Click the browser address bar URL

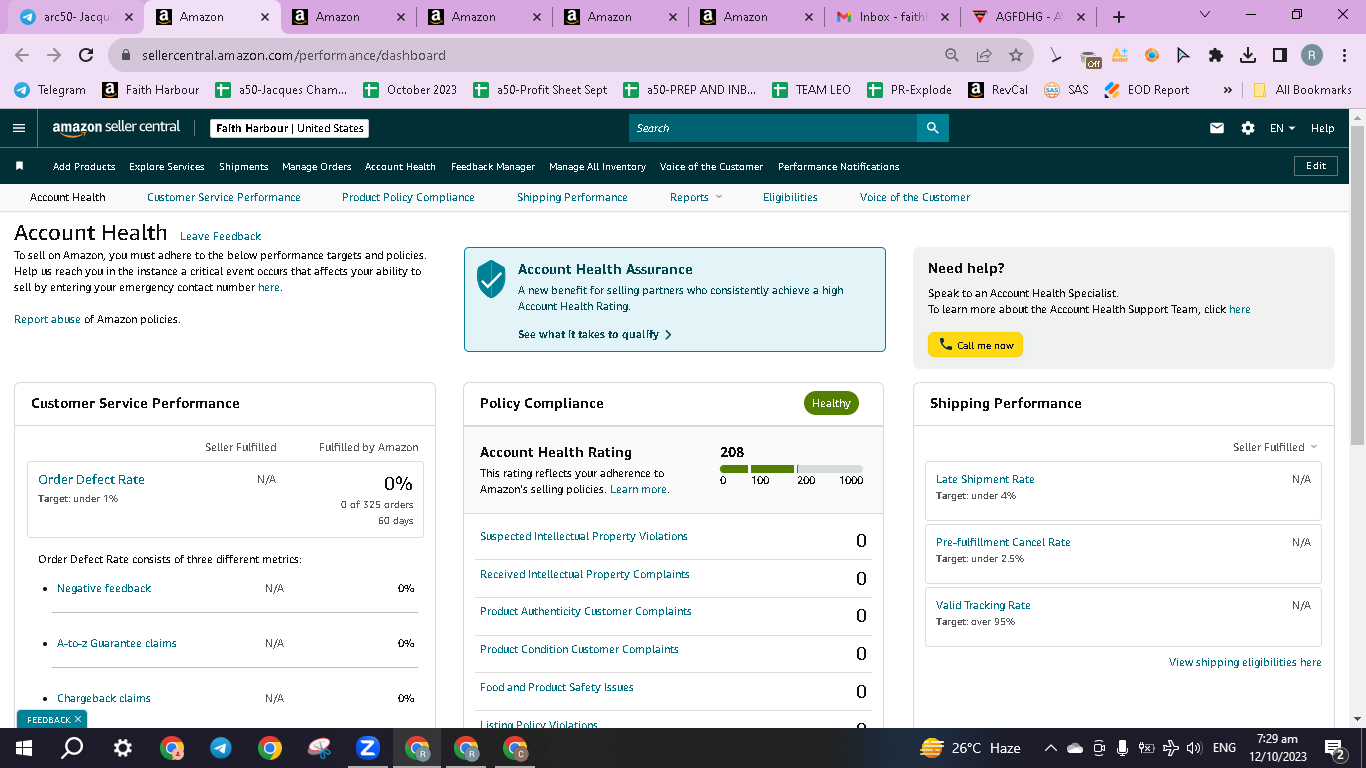coord(294,55)
